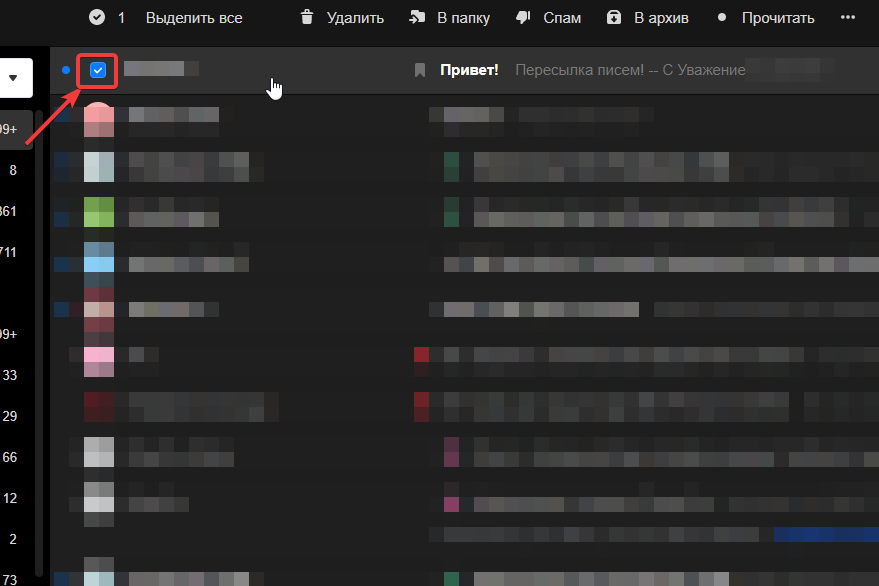Viewport: 879px width, 586px height.
Task: Click the preview text Пересылка писем!
Action: (x=580, y=70)
